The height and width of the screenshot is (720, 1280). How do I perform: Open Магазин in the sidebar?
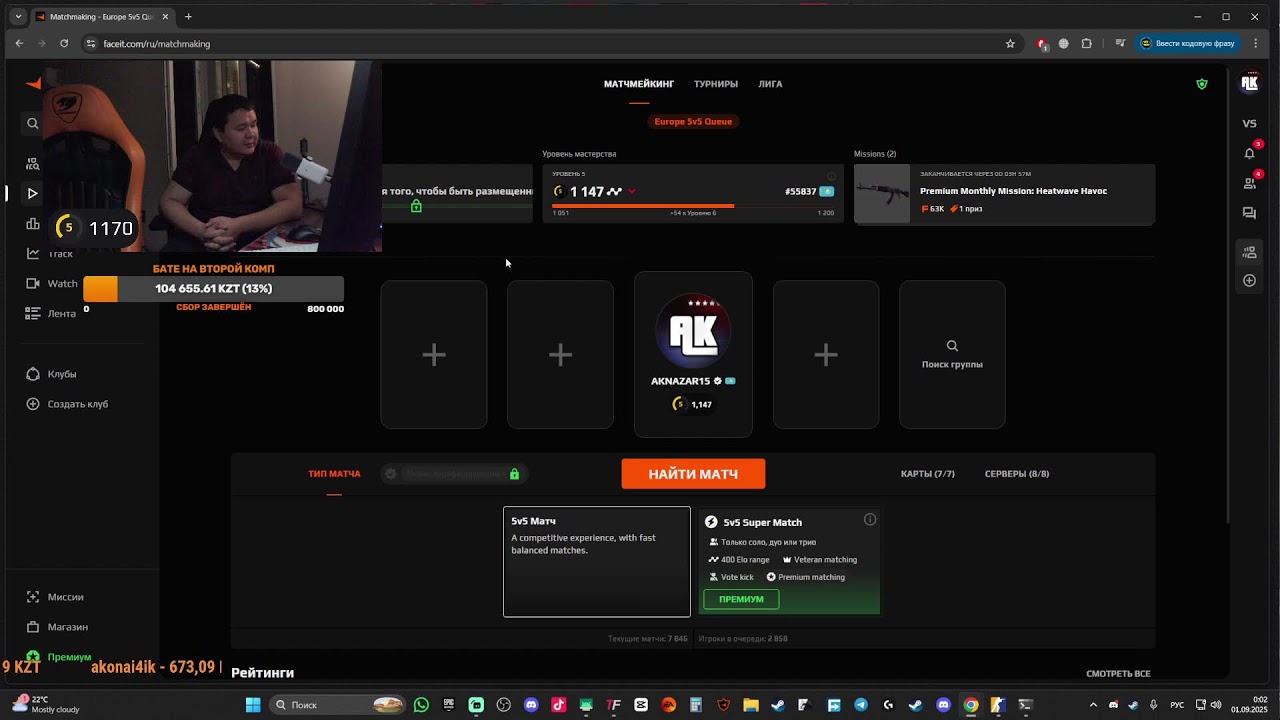(x=56, y=627)
